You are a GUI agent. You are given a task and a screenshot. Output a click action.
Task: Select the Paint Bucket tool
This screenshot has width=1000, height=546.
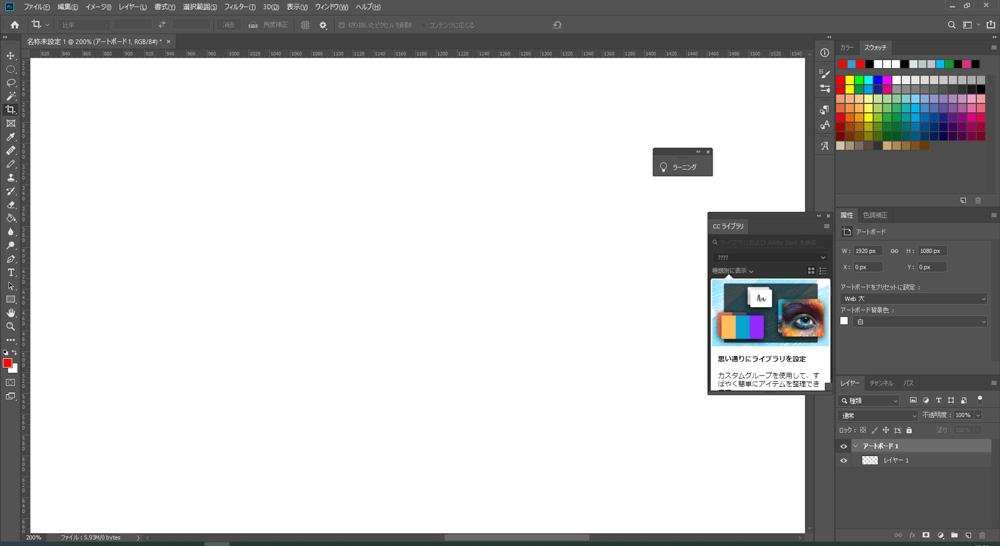(11, 218)
